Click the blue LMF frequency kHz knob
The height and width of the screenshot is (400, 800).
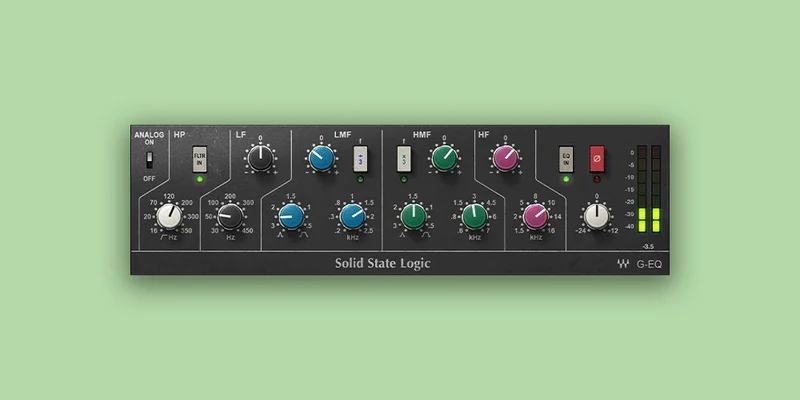click(352, 216)
